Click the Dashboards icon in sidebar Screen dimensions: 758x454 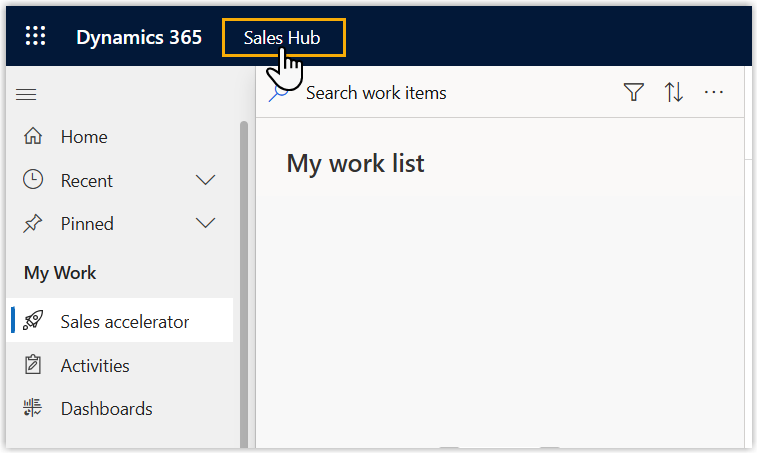tap(33, 408)
